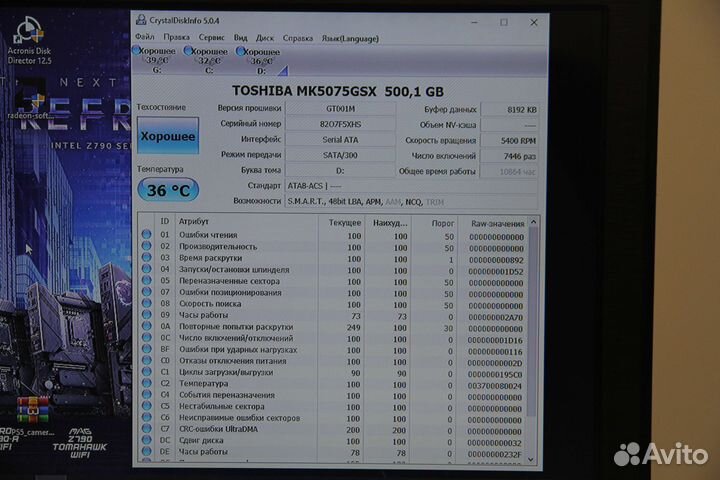Click status icon for C1 Циклы загрузки/выгрузки
Screen dimensions: 720x480
(x=146, y=372)
